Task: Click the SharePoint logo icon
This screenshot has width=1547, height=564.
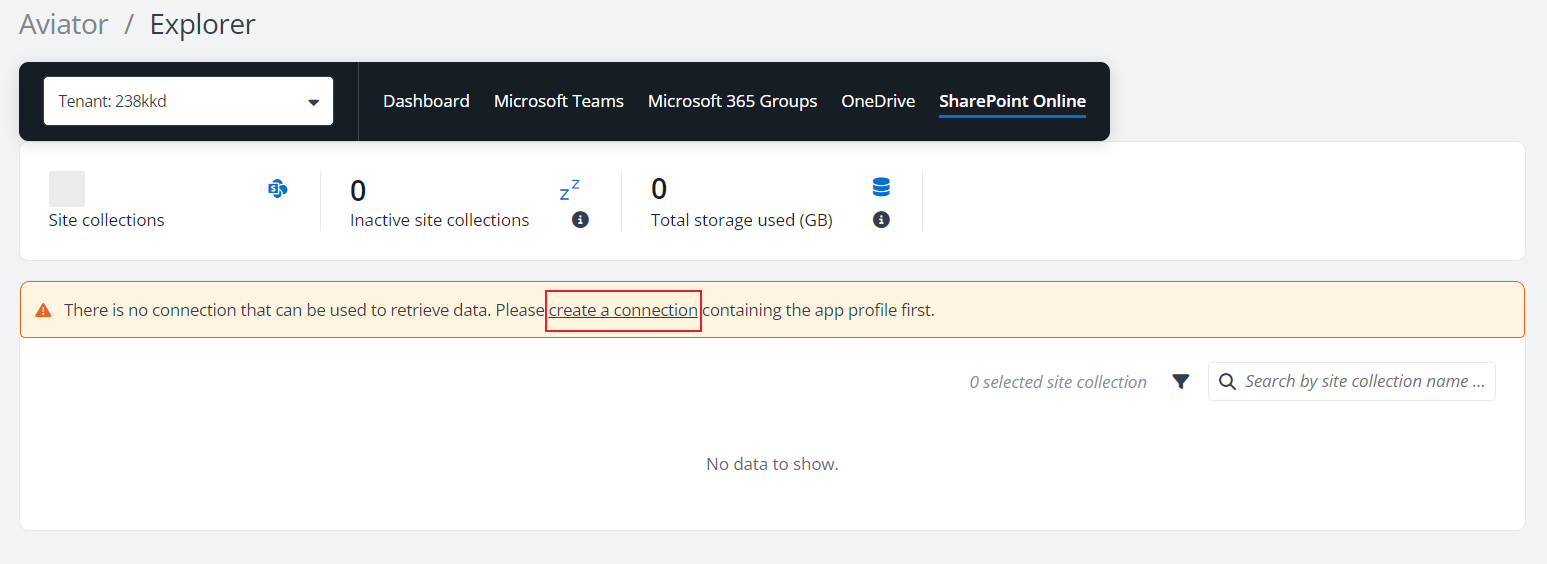Action: coord(278,188)
